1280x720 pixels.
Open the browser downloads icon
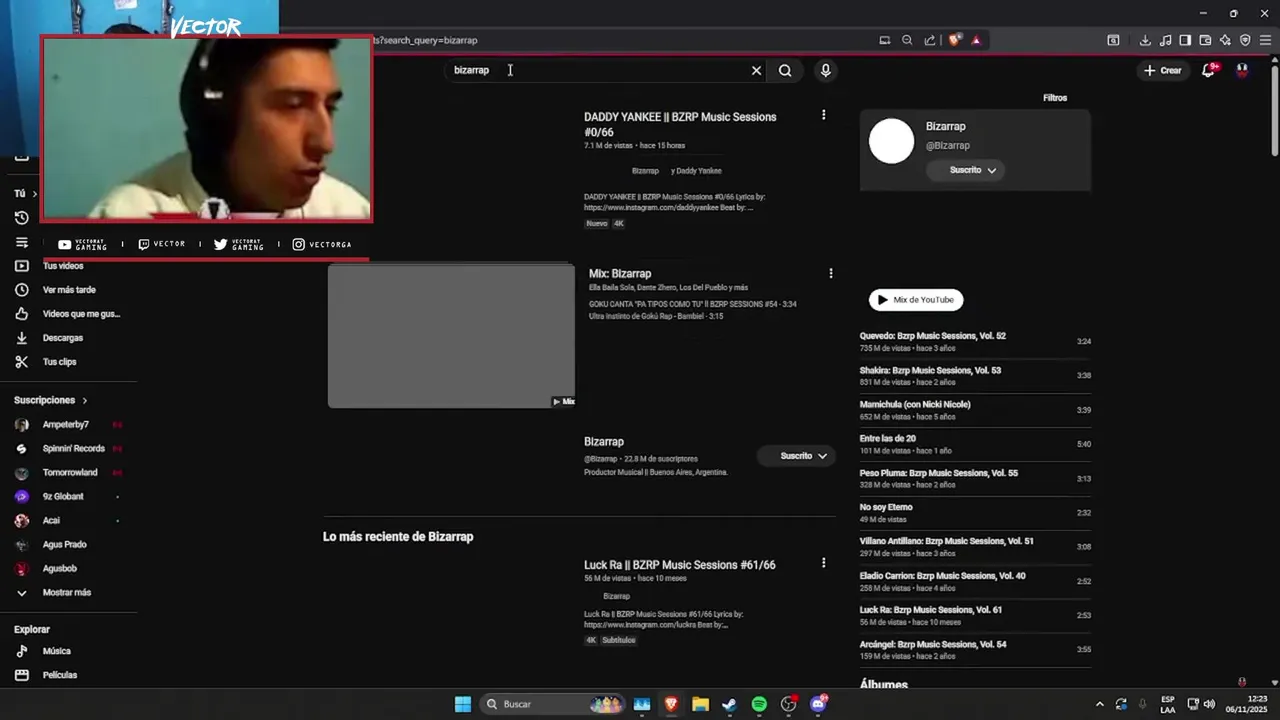1145,40
